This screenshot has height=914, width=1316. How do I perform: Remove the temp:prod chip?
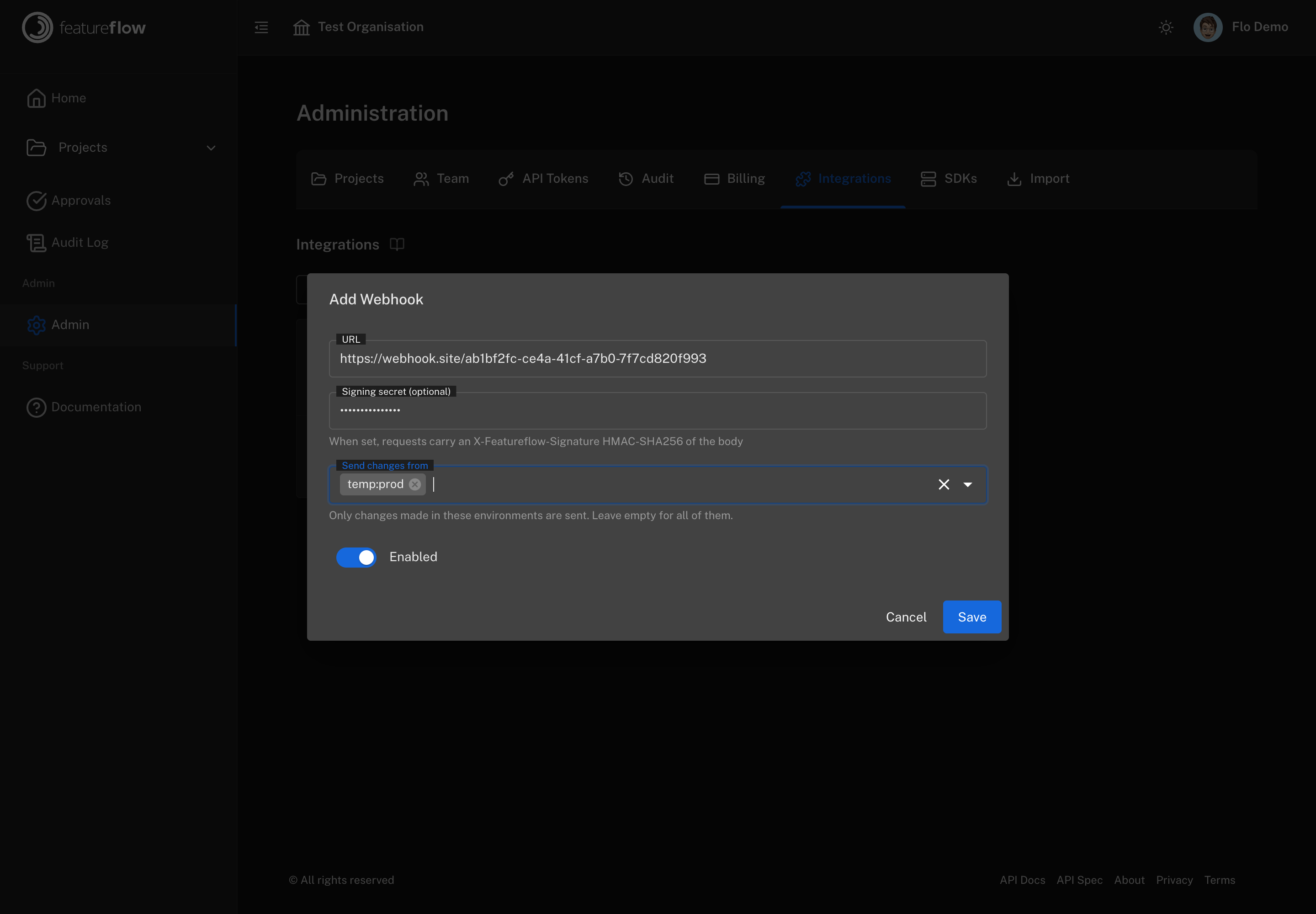tap(415, 484)
